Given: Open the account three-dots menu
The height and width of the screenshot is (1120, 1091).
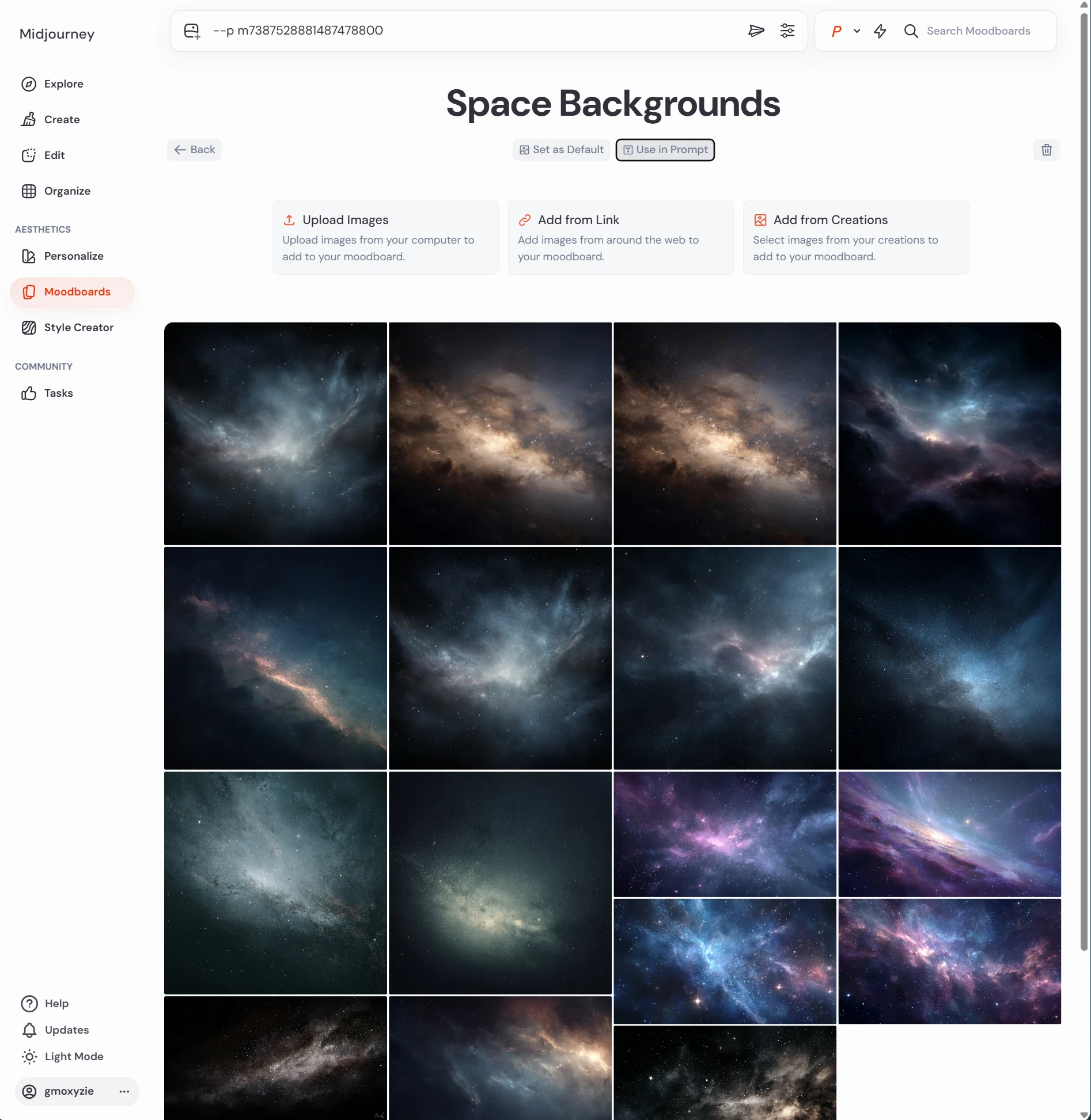Looking at the screenshot, I should point(124,1091).
